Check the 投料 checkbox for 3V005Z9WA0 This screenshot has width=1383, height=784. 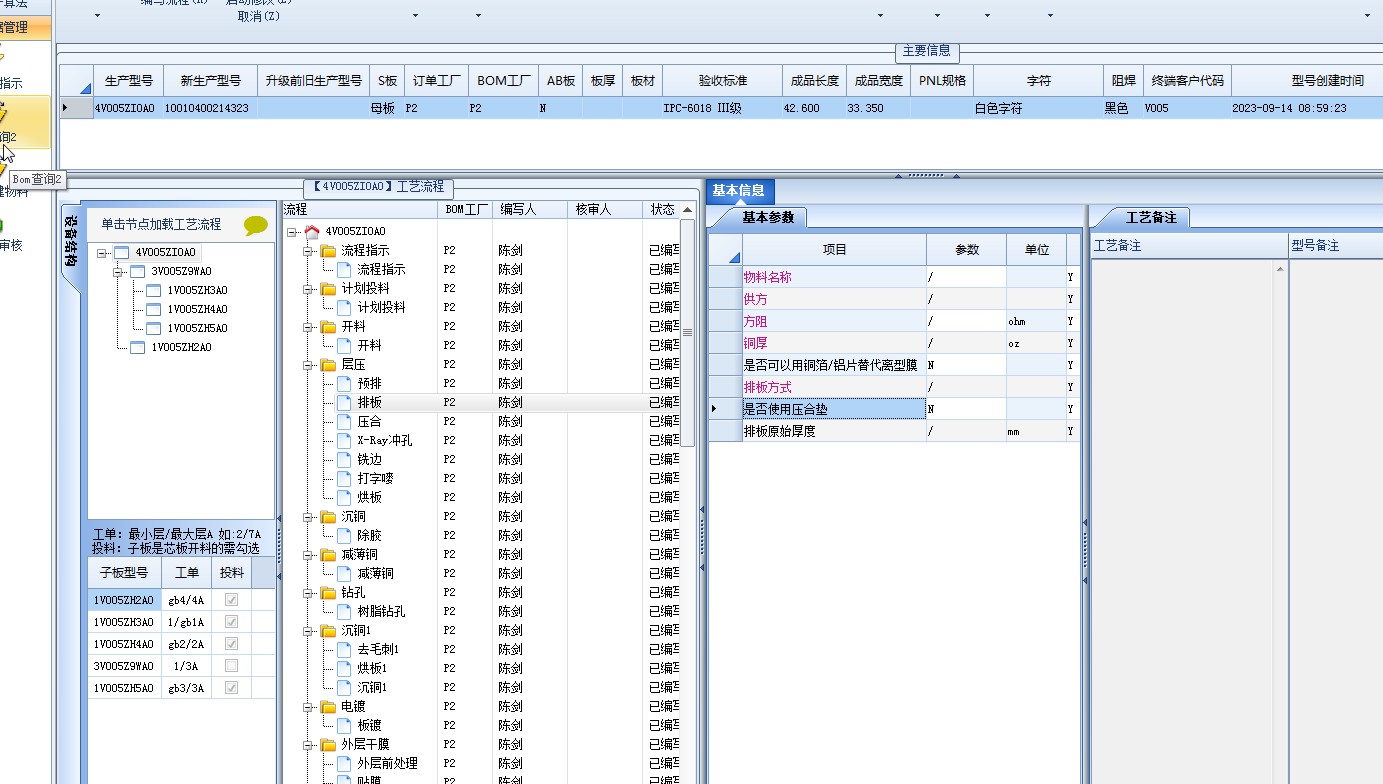point(232,666)
